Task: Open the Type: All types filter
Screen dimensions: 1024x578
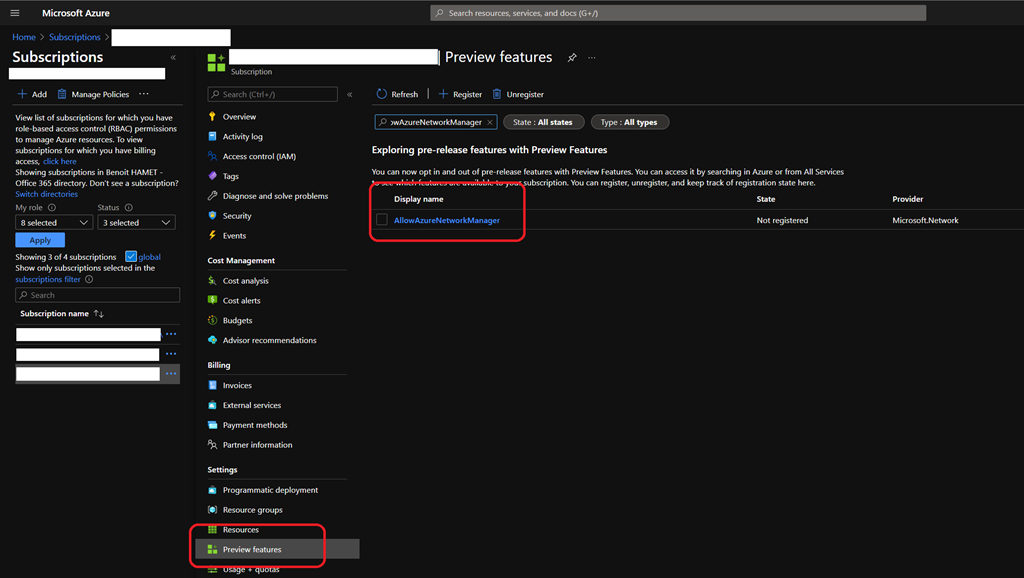Action: (629, 122)
